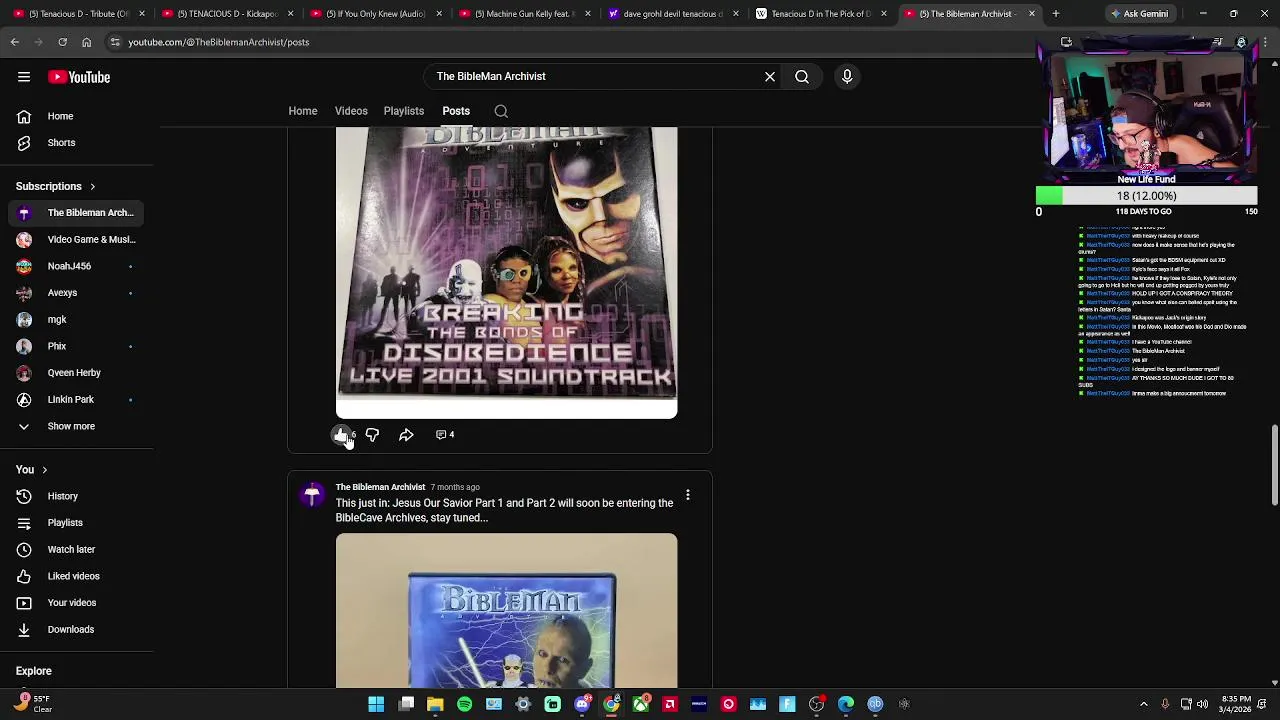
Task: Expand the Subscriptions section
Action: (x=56, y=186)
